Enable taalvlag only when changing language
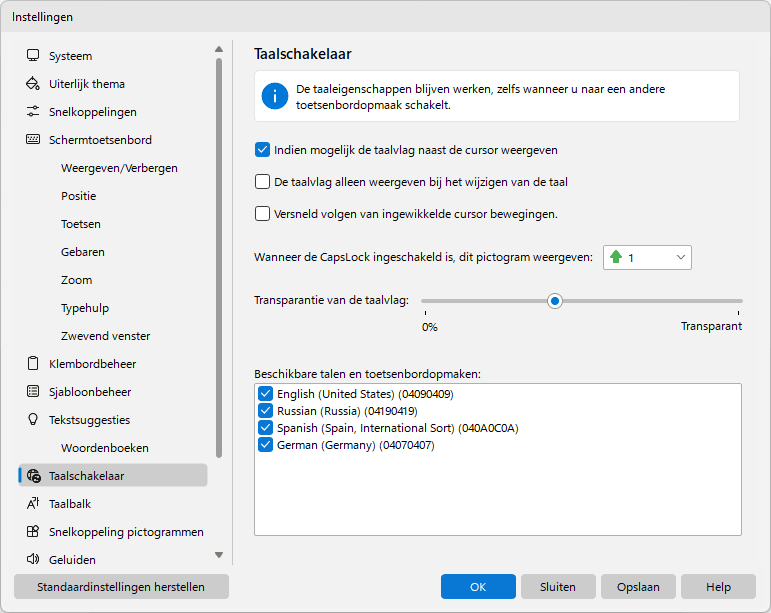 pyautogui.click(x=263, y=182)
